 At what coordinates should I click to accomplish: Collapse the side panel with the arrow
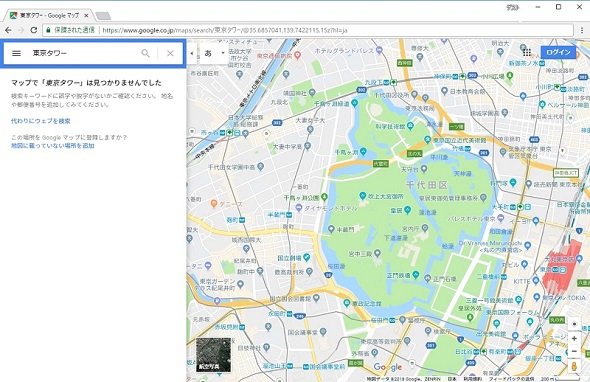click(x=192, y=53)
